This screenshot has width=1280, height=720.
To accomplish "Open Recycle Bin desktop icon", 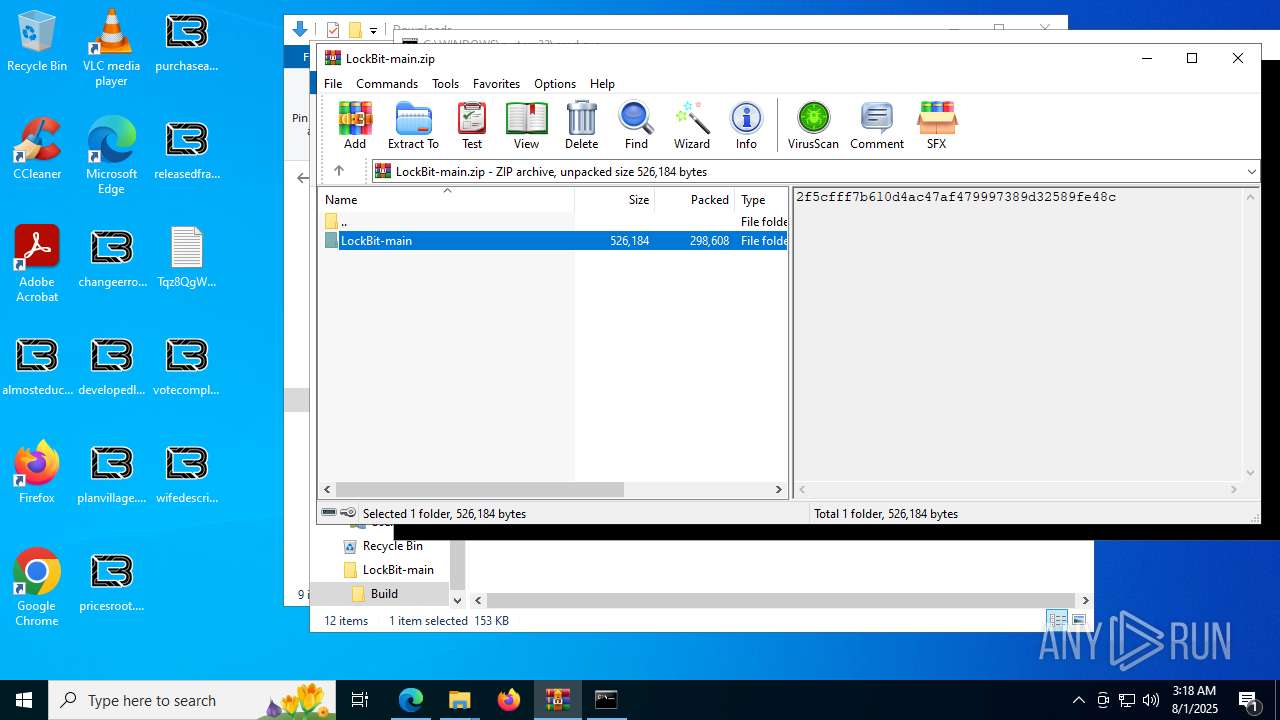I will tap(37, 42).
